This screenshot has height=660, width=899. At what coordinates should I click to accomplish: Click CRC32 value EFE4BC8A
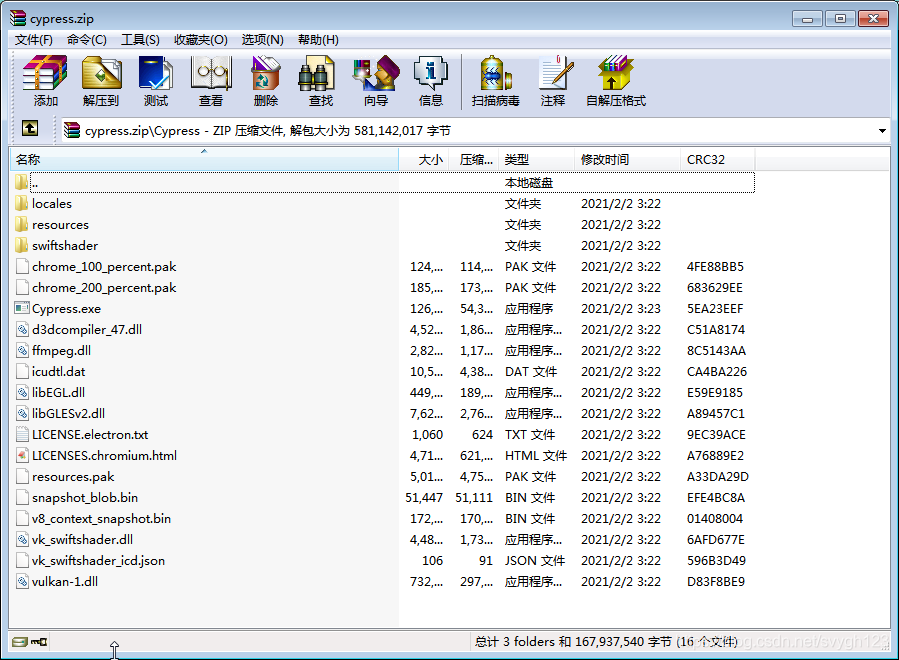click(716, 498)
